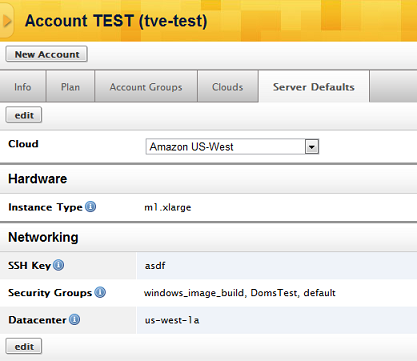Click the edit button above the Cloud row

point(24,115)
